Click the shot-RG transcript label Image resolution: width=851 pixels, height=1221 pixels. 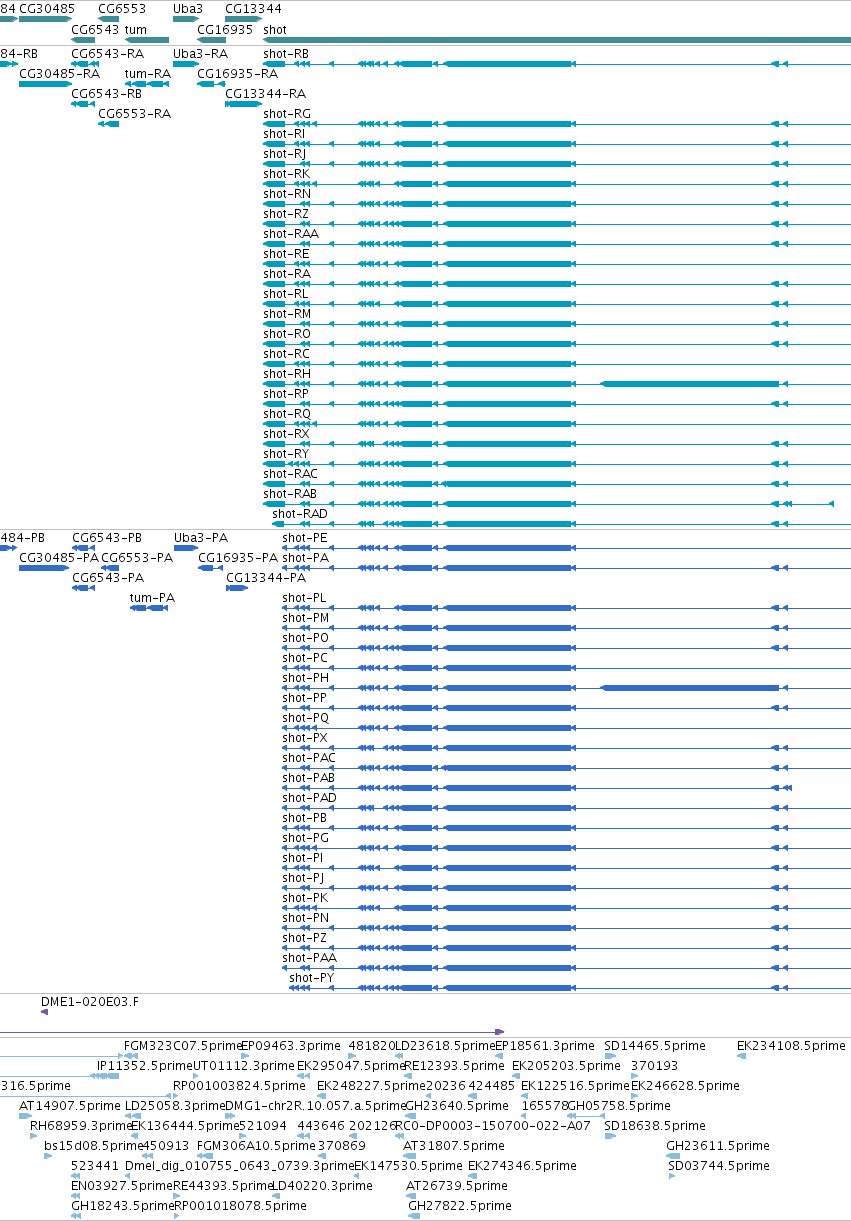click(x=287, y=114)
